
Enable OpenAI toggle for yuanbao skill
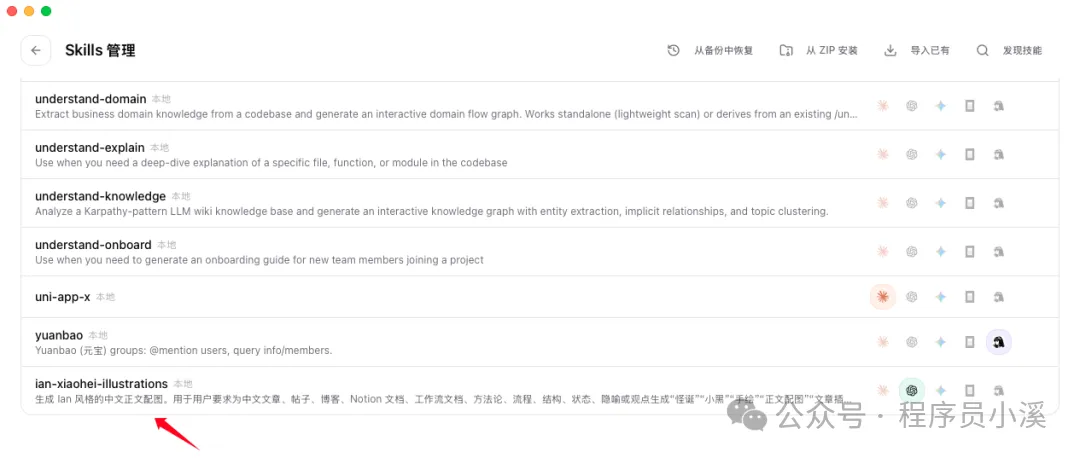(912, 342)
